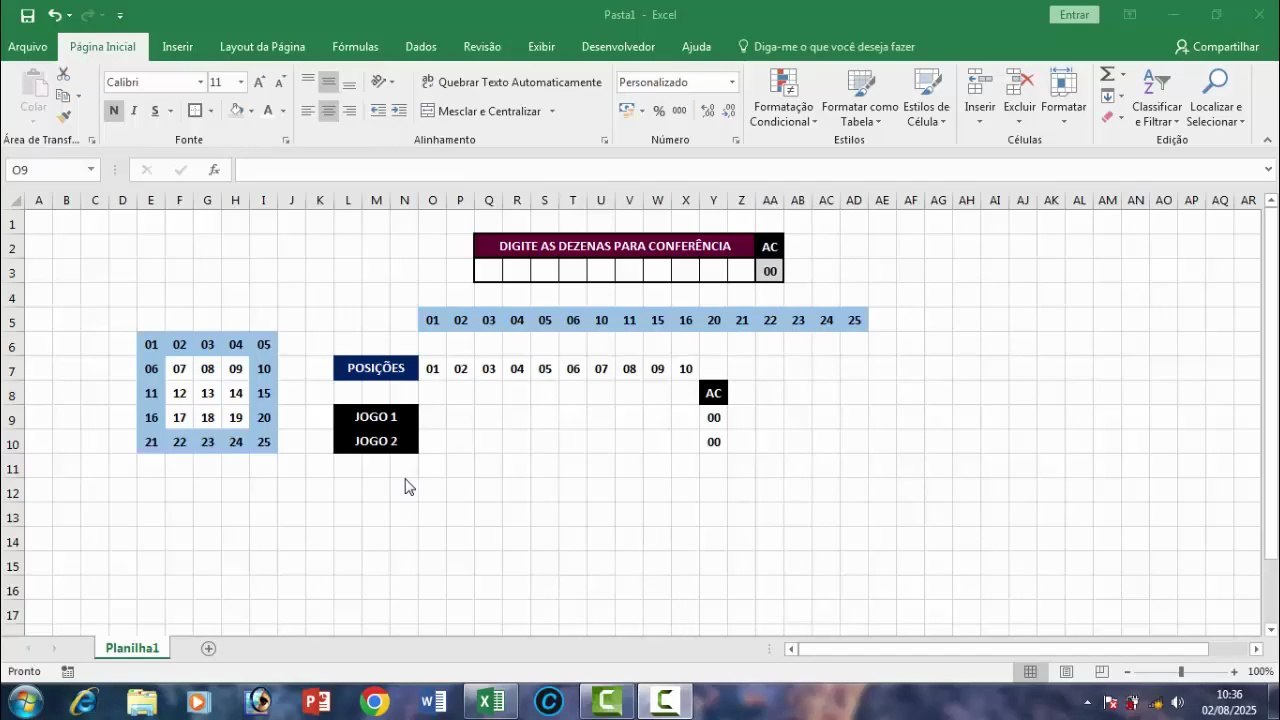Expand the number format dropdown (Personalizado)
This screenshot has height=720, width=1280.
pos(732,82)
